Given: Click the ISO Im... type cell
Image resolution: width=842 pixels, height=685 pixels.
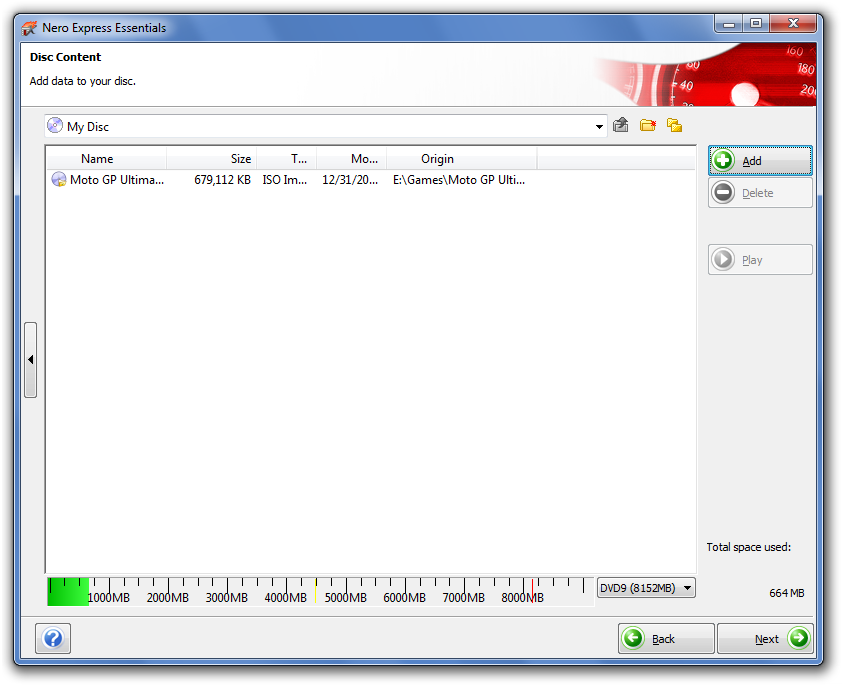Looking at the screenshot, I should (285, 180).
